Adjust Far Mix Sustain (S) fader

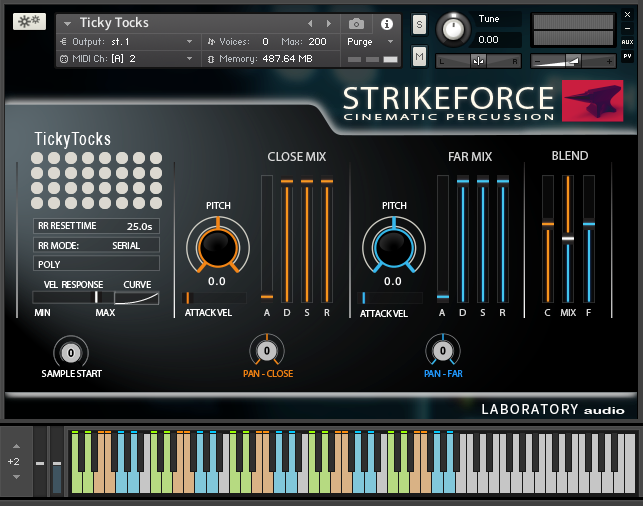pos(483,181)
